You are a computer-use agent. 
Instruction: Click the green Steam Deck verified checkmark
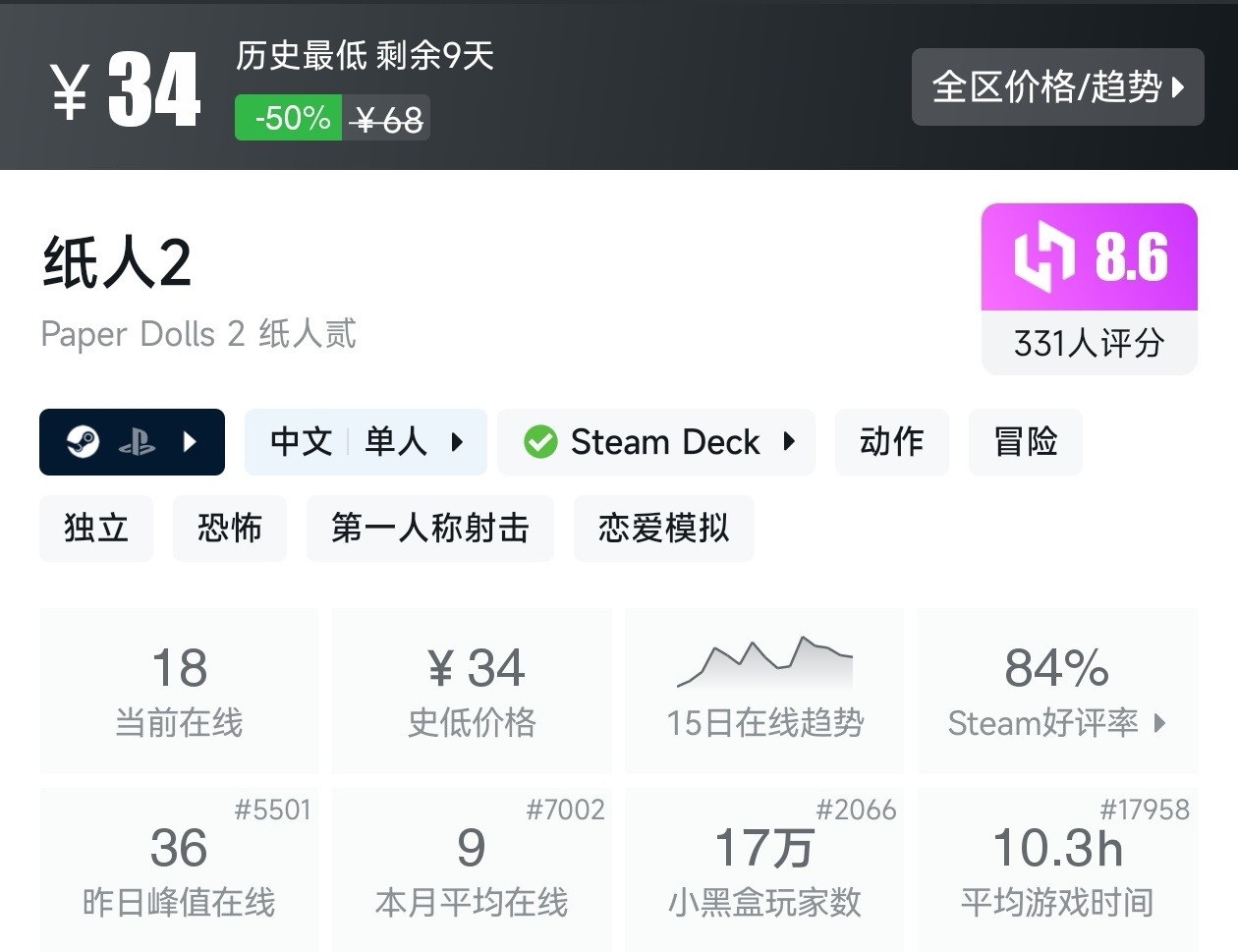(539, 442)
